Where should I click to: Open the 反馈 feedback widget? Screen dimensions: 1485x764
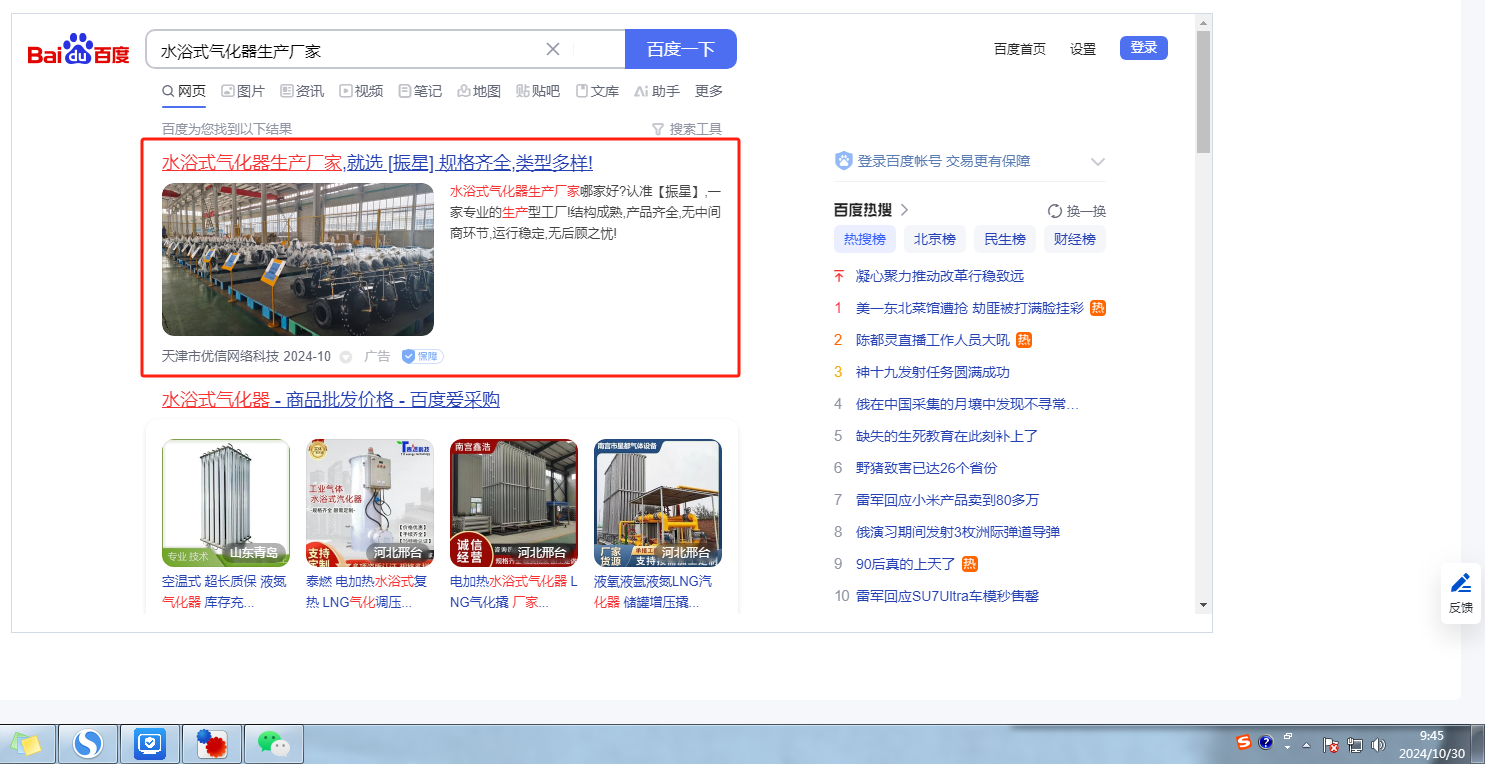point(1461,593)
